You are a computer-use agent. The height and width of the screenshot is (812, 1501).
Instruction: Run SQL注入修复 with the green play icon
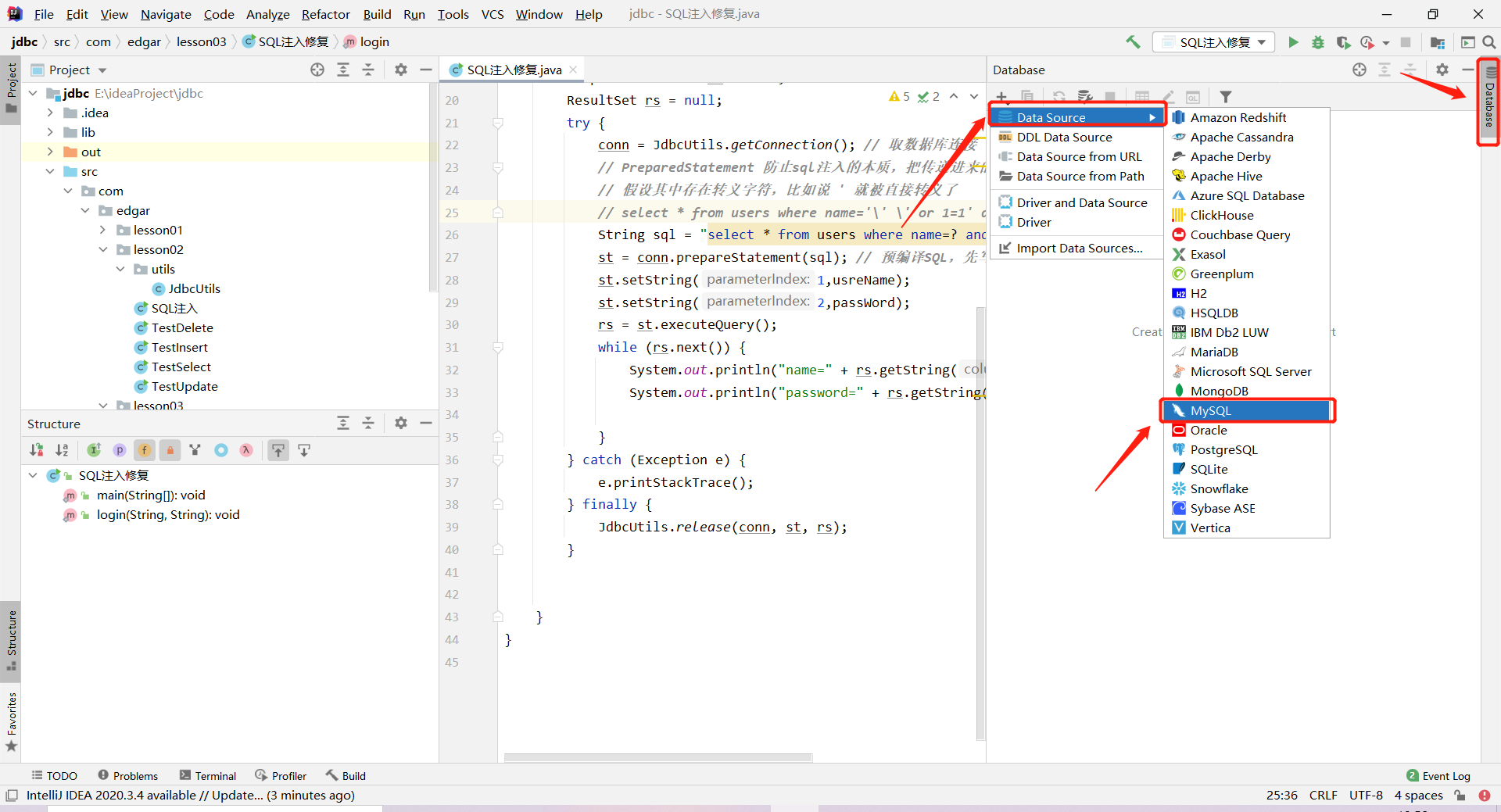(1293, 42)
